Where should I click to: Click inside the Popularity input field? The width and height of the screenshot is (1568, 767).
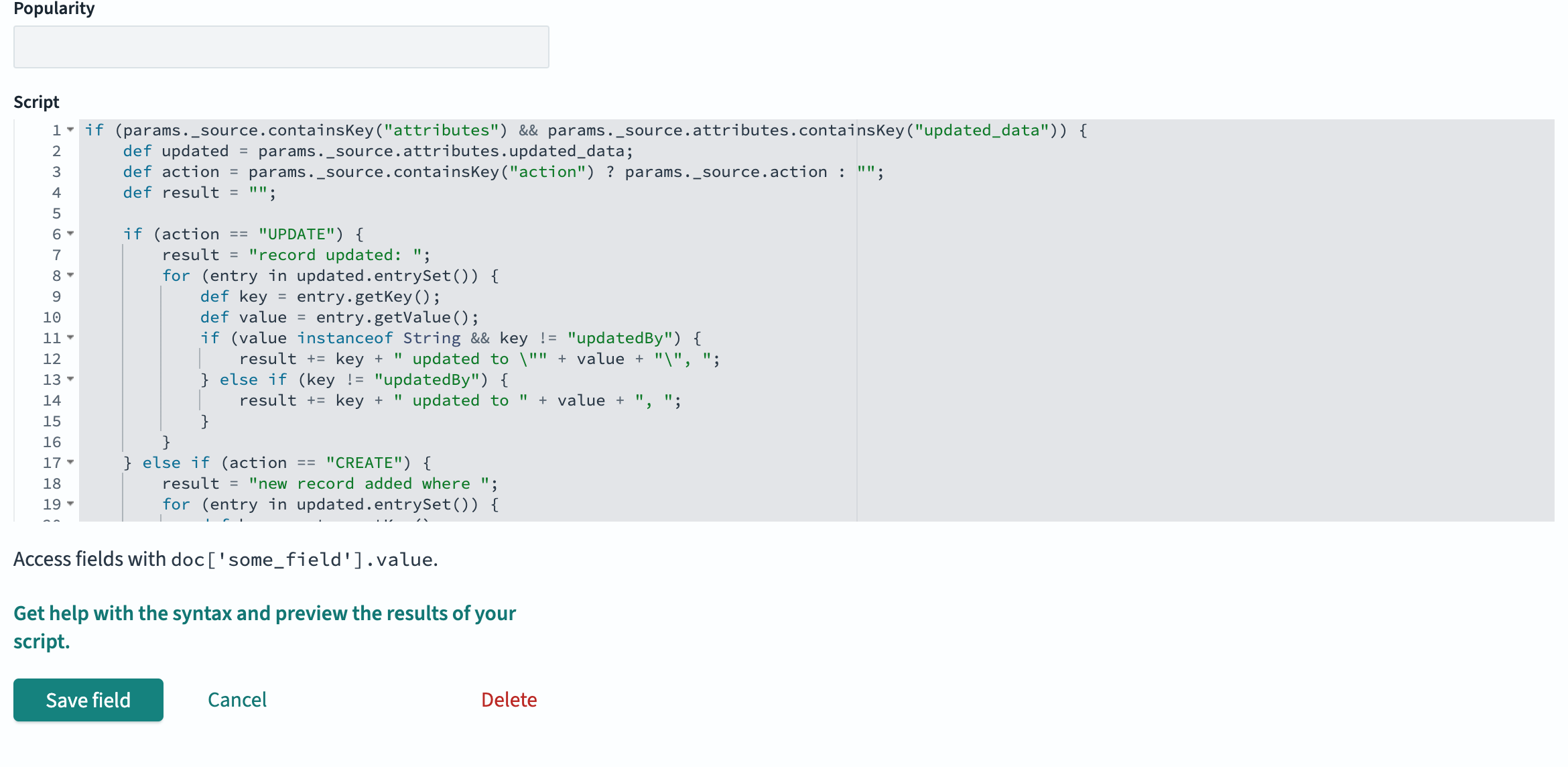pyautogui.click(x=281, y=46)
